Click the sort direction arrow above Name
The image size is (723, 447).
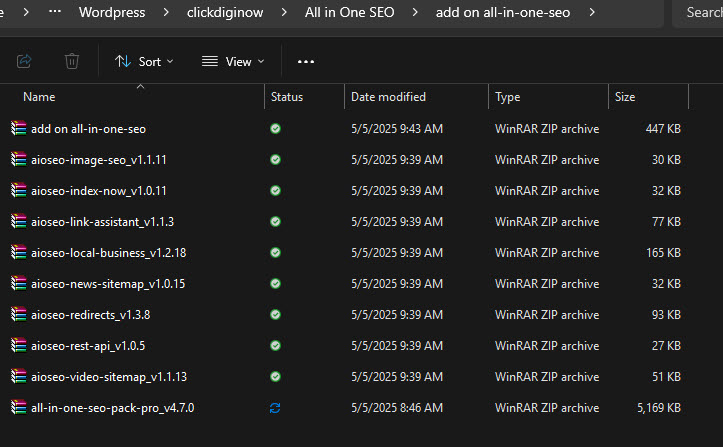coord(141,86)
